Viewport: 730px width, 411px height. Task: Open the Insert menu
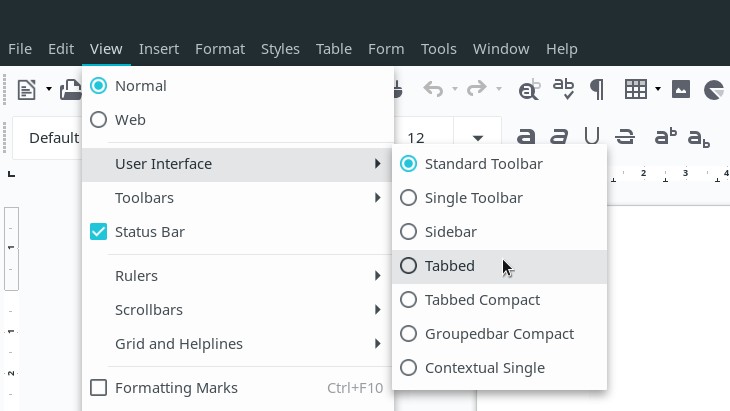point(159,49)
